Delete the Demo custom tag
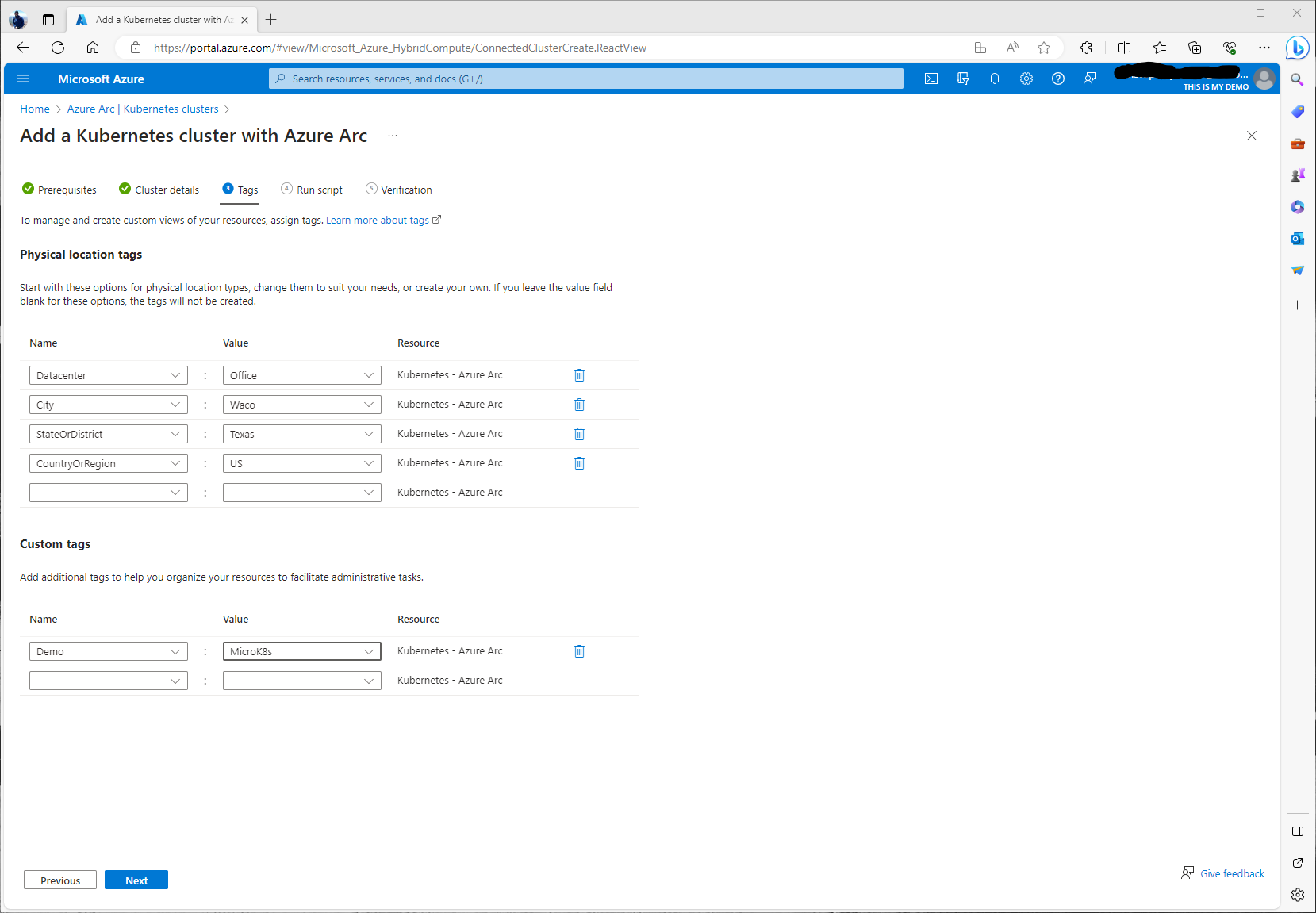 point(579,651)
